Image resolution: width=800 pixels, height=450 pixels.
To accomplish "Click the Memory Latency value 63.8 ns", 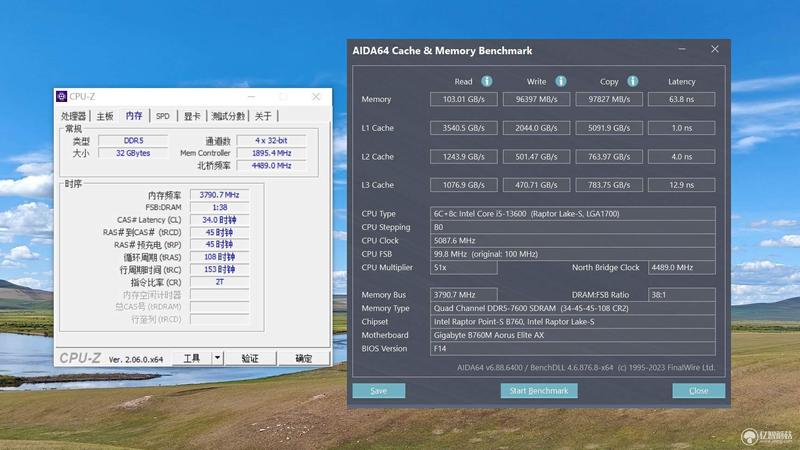I will pos(681,99).
